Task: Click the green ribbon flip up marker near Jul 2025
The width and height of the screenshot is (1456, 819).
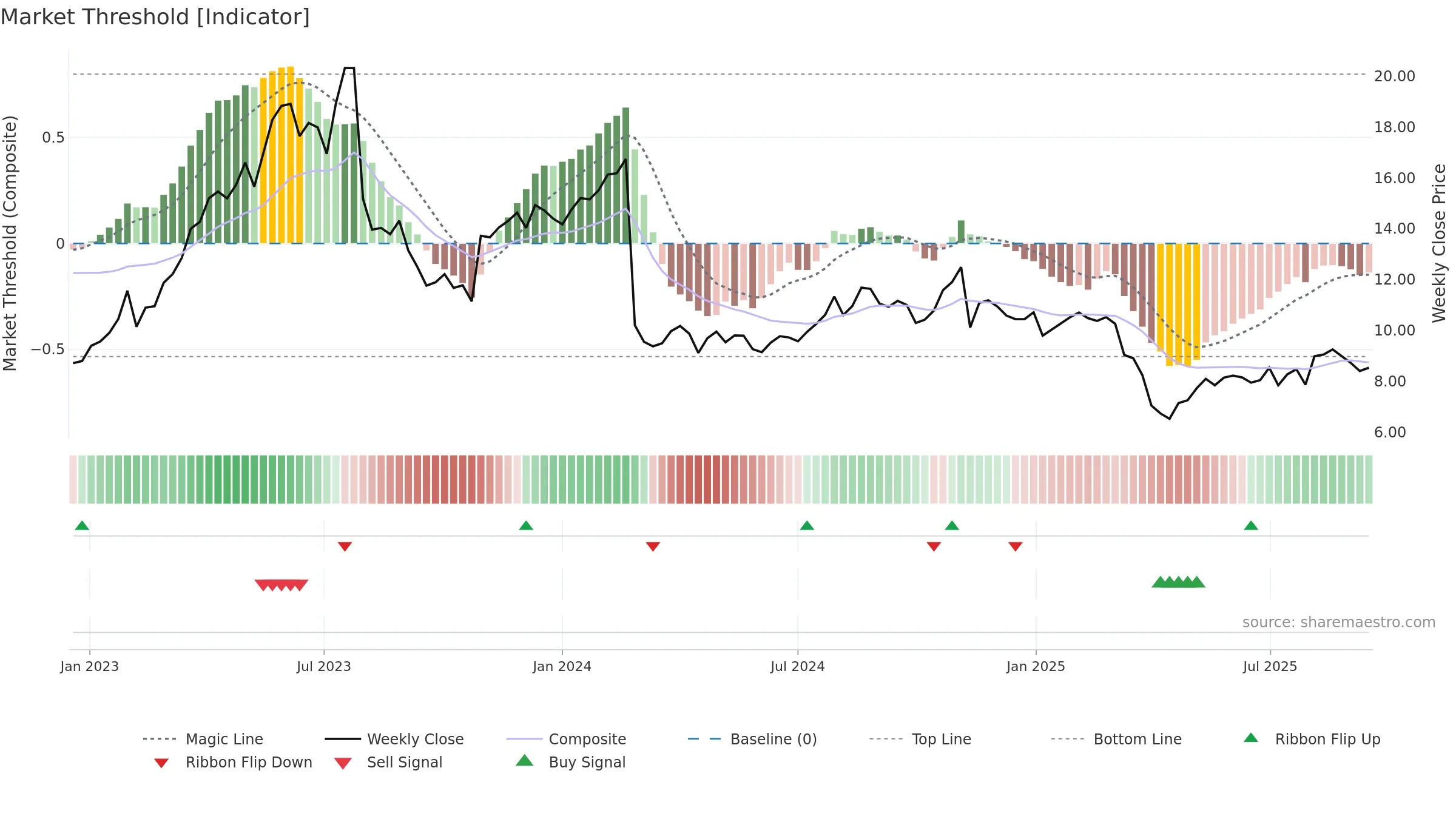Action: (1251, 525)
